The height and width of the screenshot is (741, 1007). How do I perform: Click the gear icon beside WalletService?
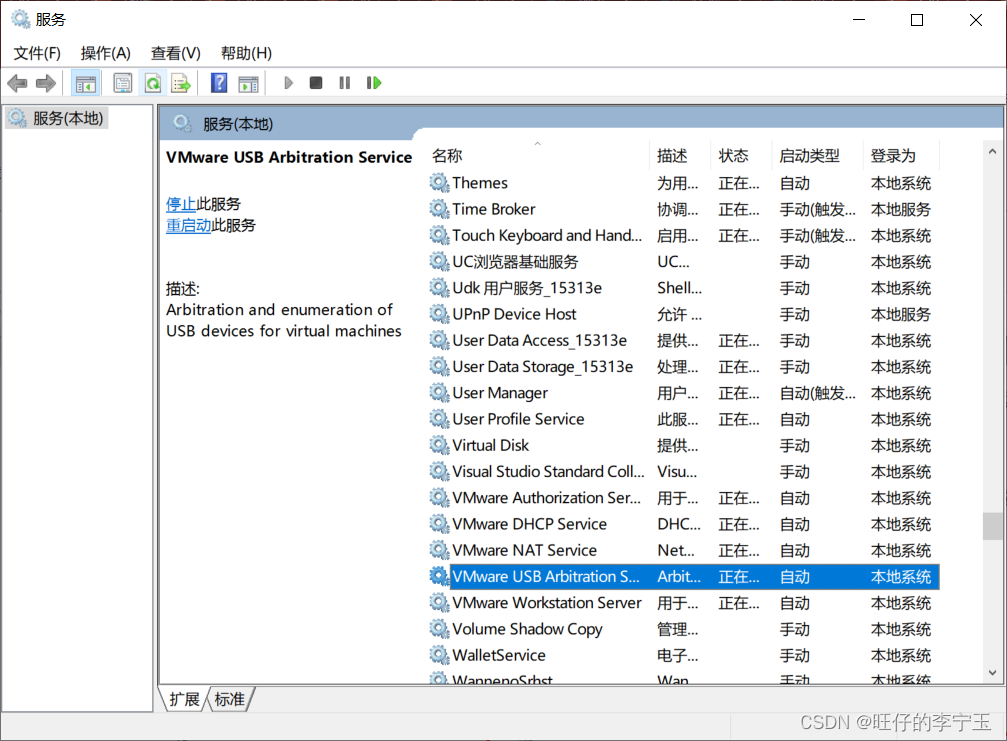pyautogui.click(x=439, y=656)
